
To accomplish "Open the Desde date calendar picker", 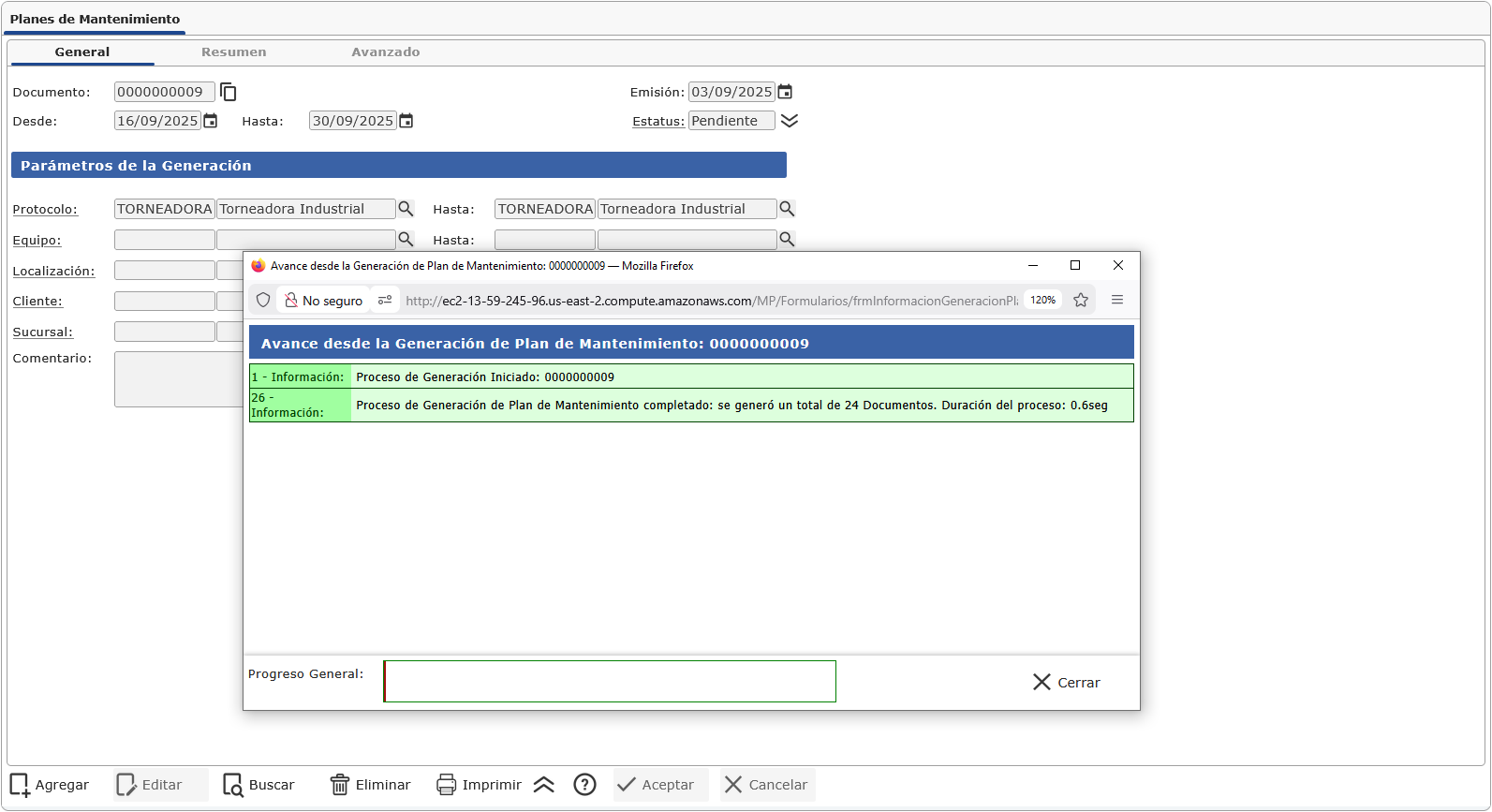I will click(x=211, y=121).
